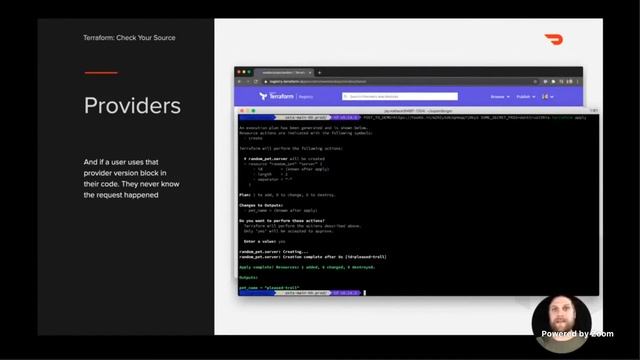
Task: Click the "Apply complete!" green terminal line
Action: 307,267
